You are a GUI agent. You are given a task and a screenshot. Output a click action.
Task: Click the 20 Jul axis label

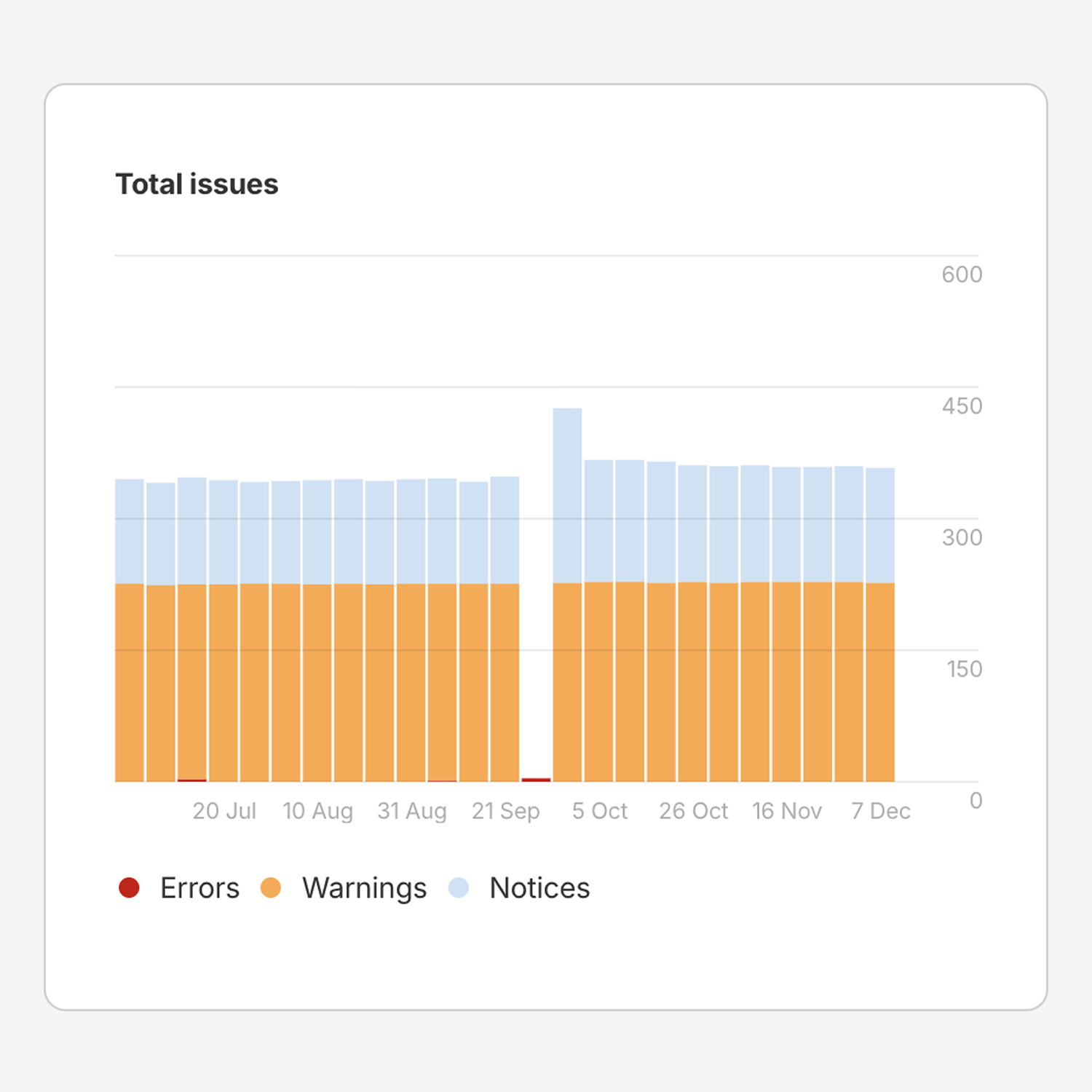point(224,810)
